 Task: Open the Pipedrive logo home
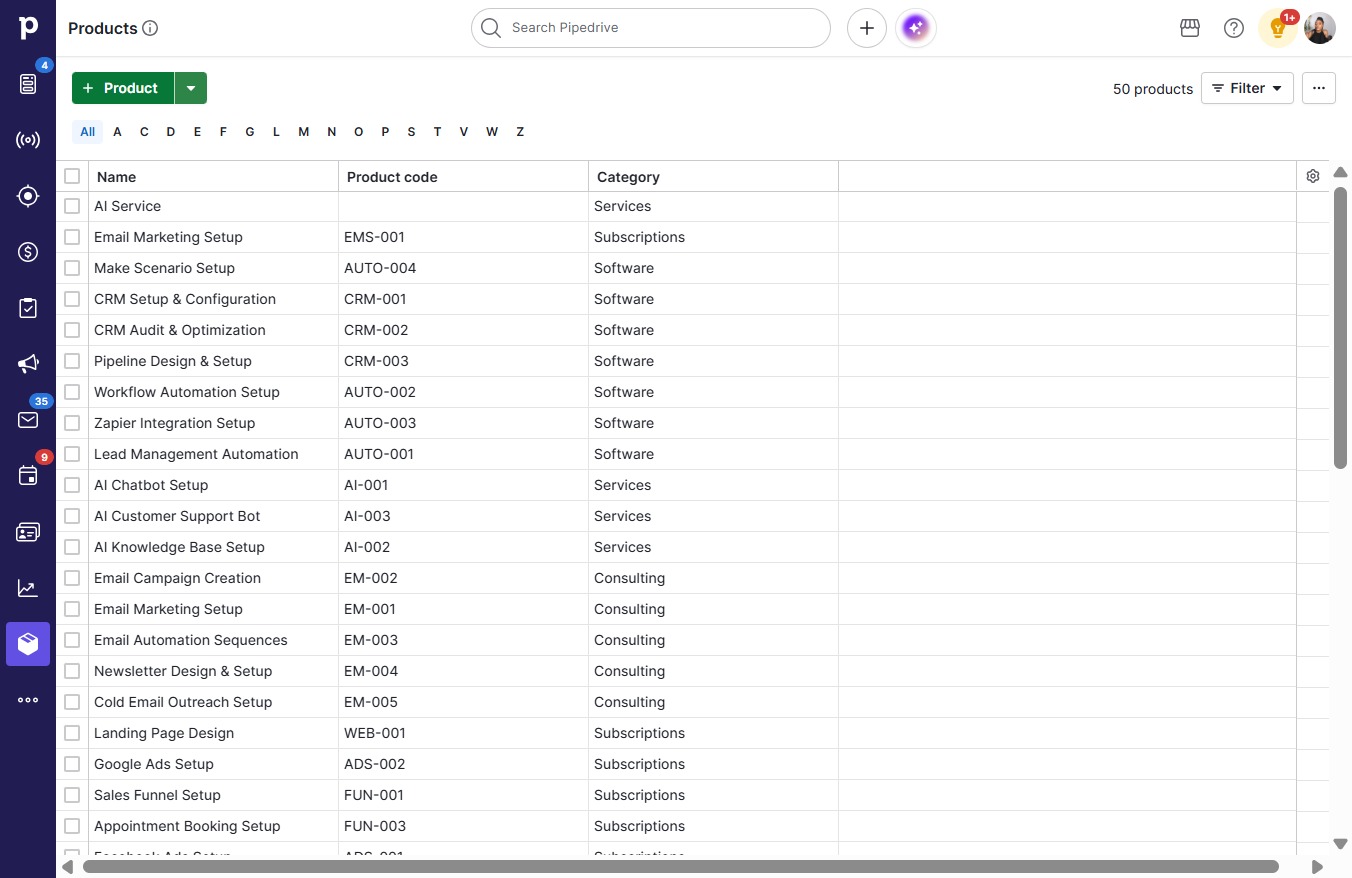[x=28, y=28]
